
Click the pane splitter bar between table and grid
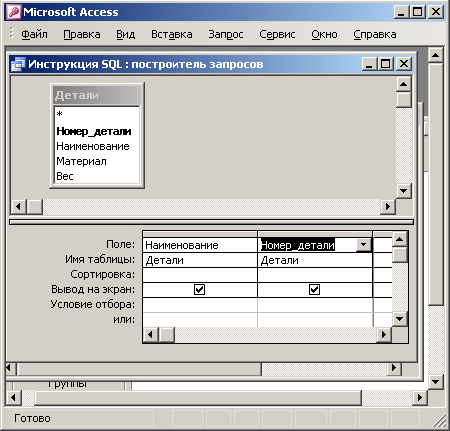pyautogui.click(x=212, y=222)
